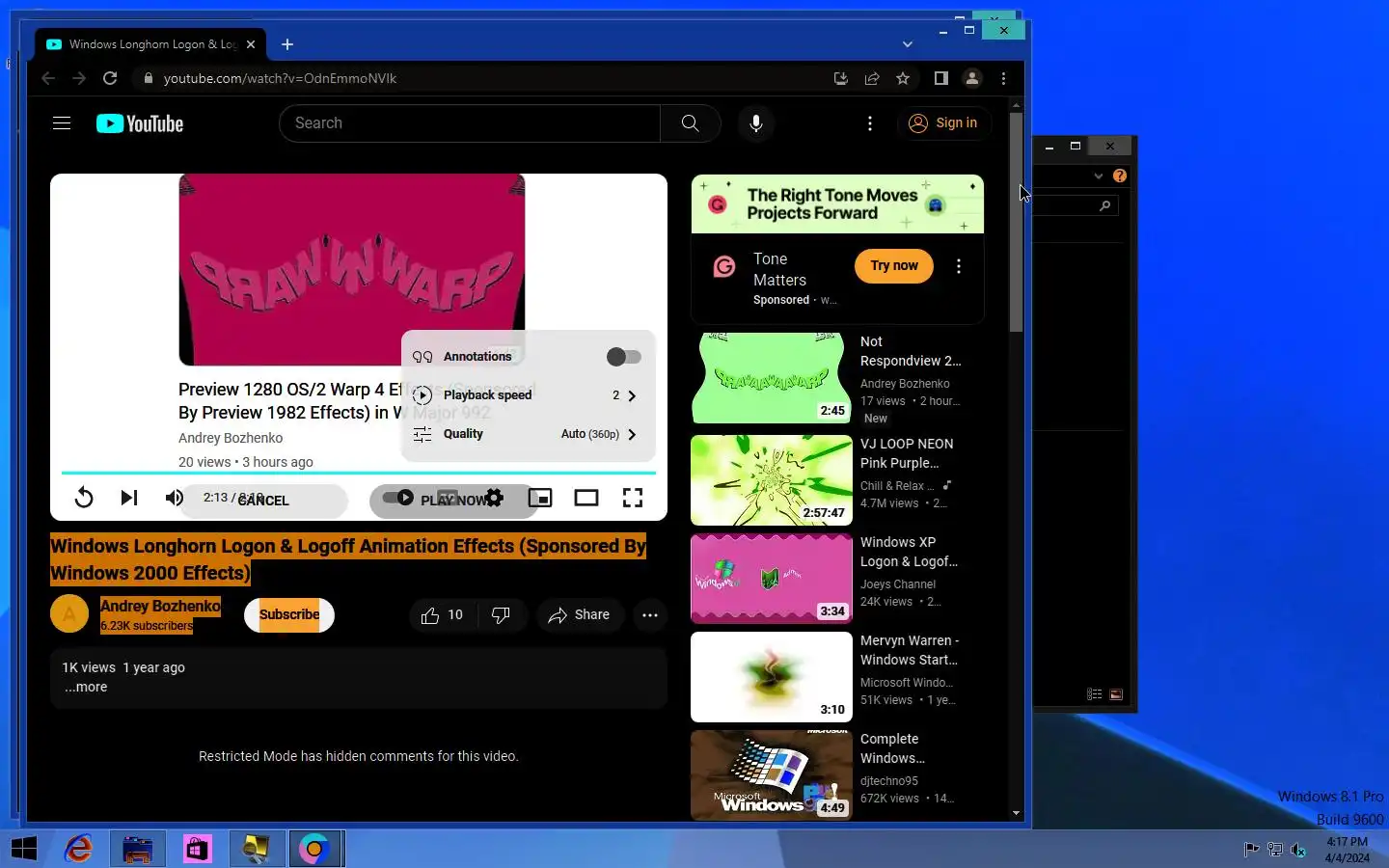Open the Chrome profile avatar menu
The image size is (1389, 868).
[x=972, y=78]
